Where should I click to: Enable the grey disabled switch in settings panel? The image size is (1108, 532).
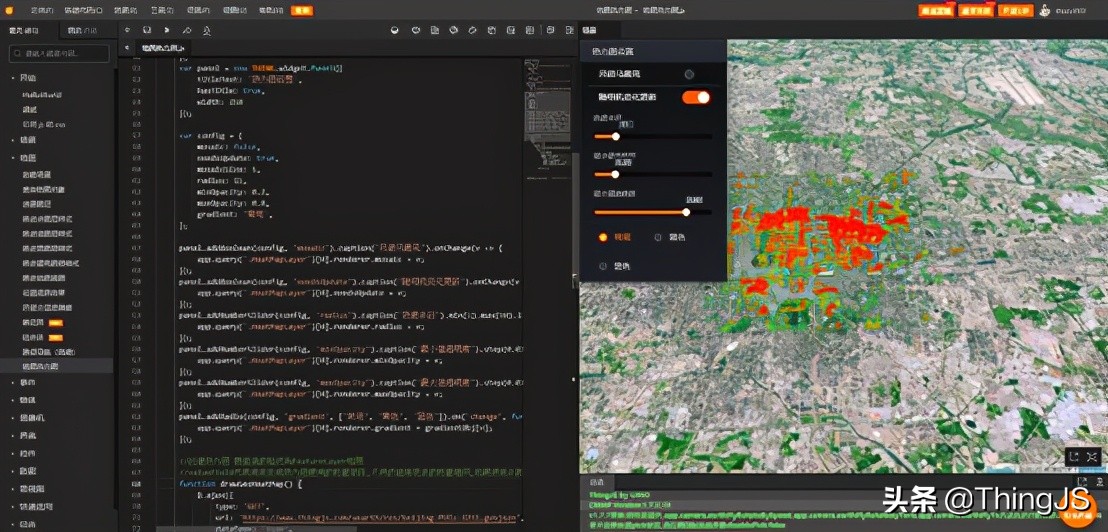point(689,74)
